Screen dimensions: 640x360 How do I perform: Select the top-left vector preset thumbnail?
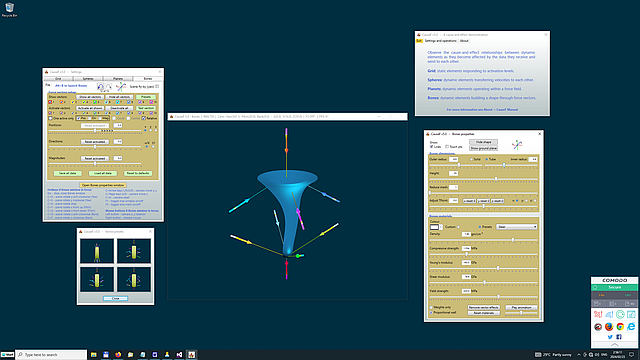[x=97, y=251]
